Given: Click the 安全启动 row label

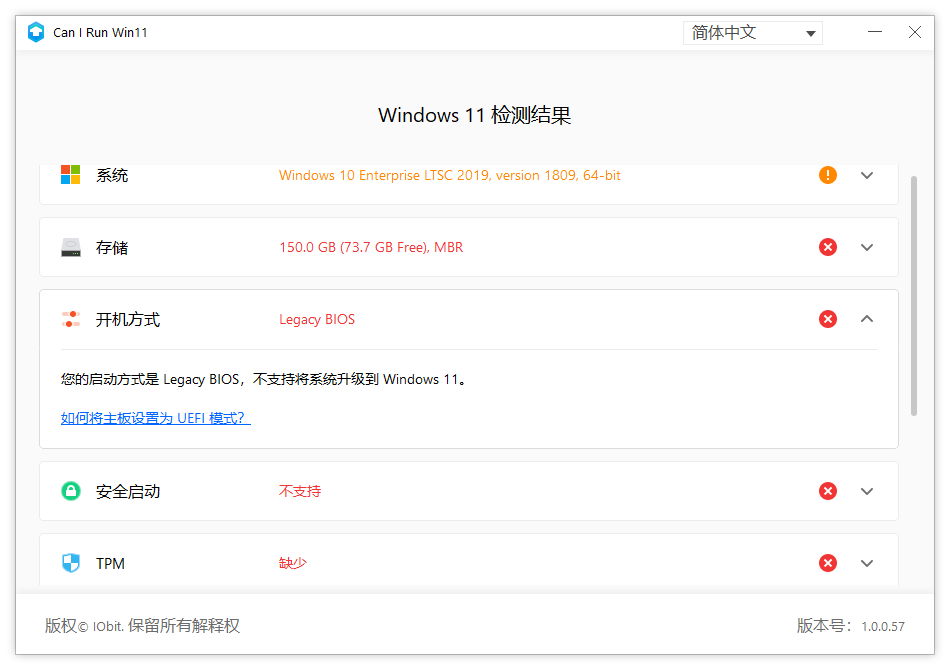Looking at the screenshot, I should [x=128, y=491].
